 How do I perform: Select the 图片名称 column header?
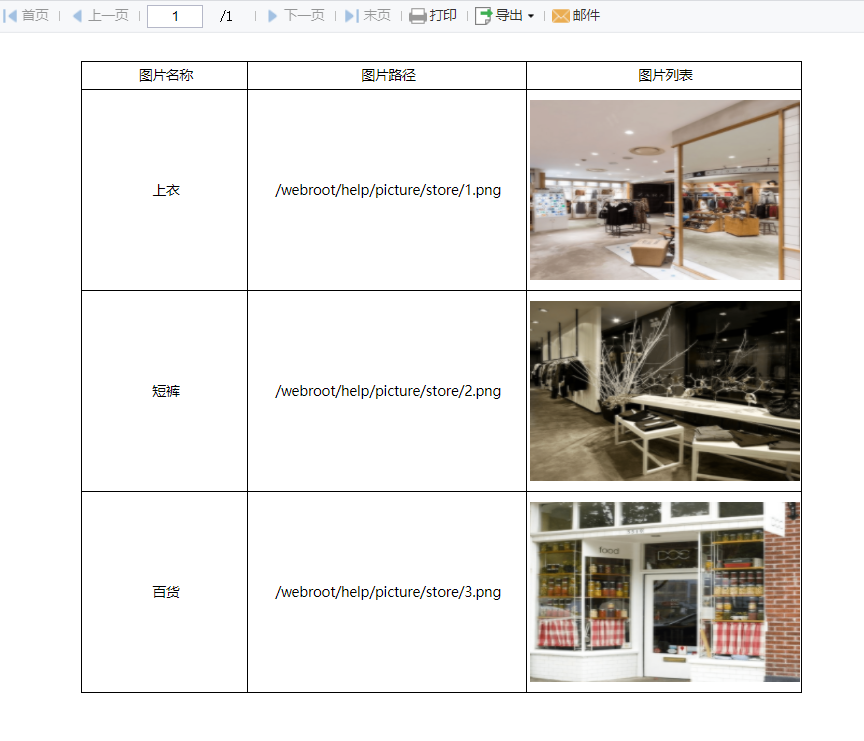point(165,75)
